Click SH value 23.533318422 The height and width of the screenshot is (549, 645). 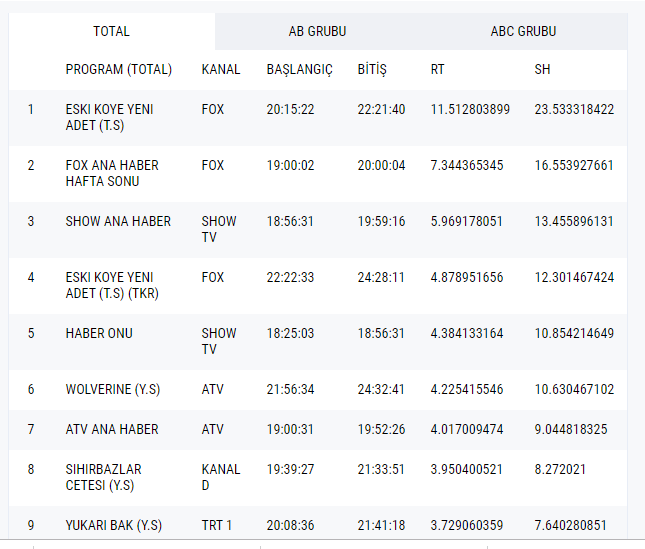pyautogui.click(x=574, y=109)
